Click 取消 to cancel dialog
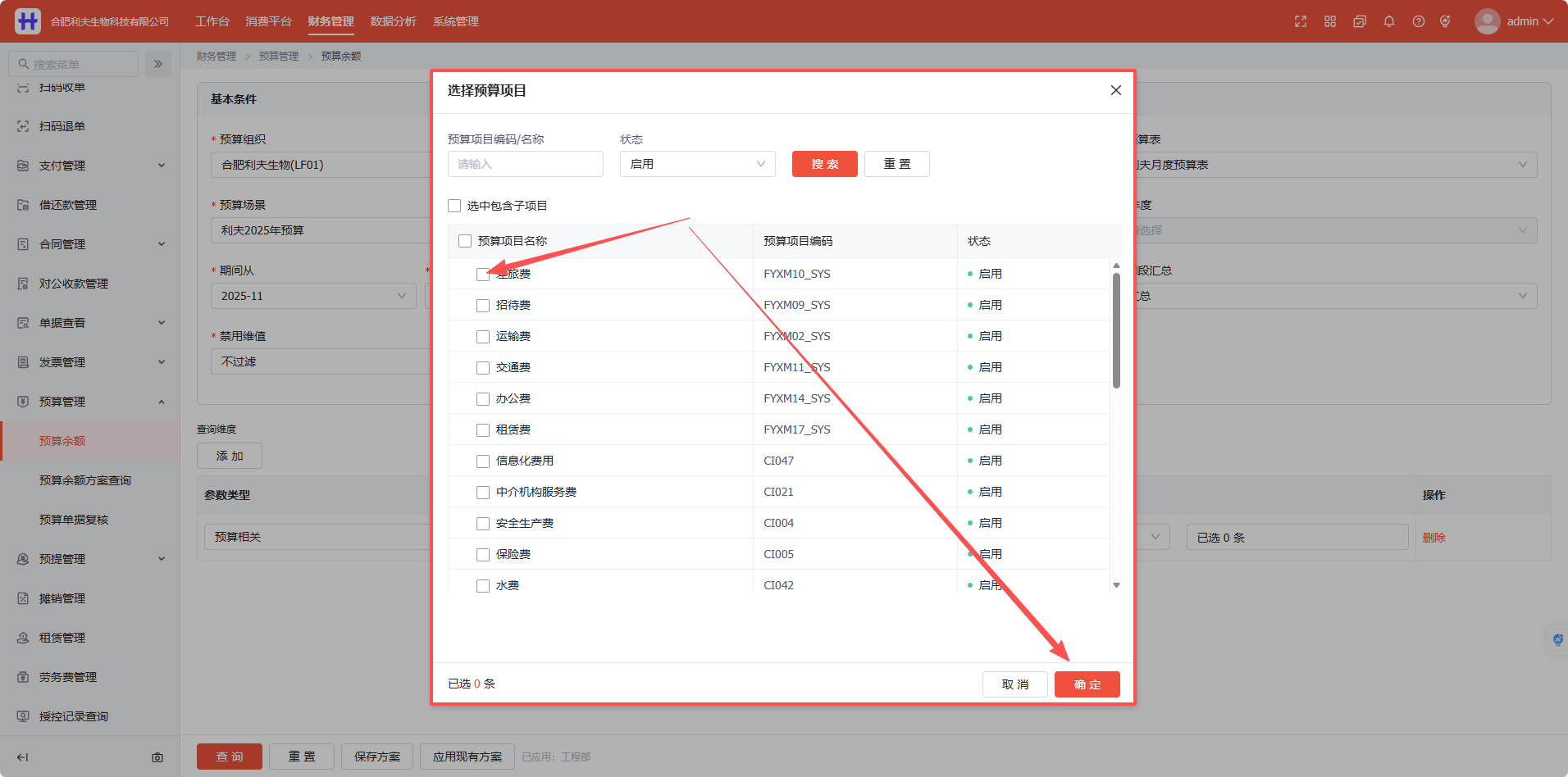The width and height of the screenshot is (1568, 777). click(1015, 684)
